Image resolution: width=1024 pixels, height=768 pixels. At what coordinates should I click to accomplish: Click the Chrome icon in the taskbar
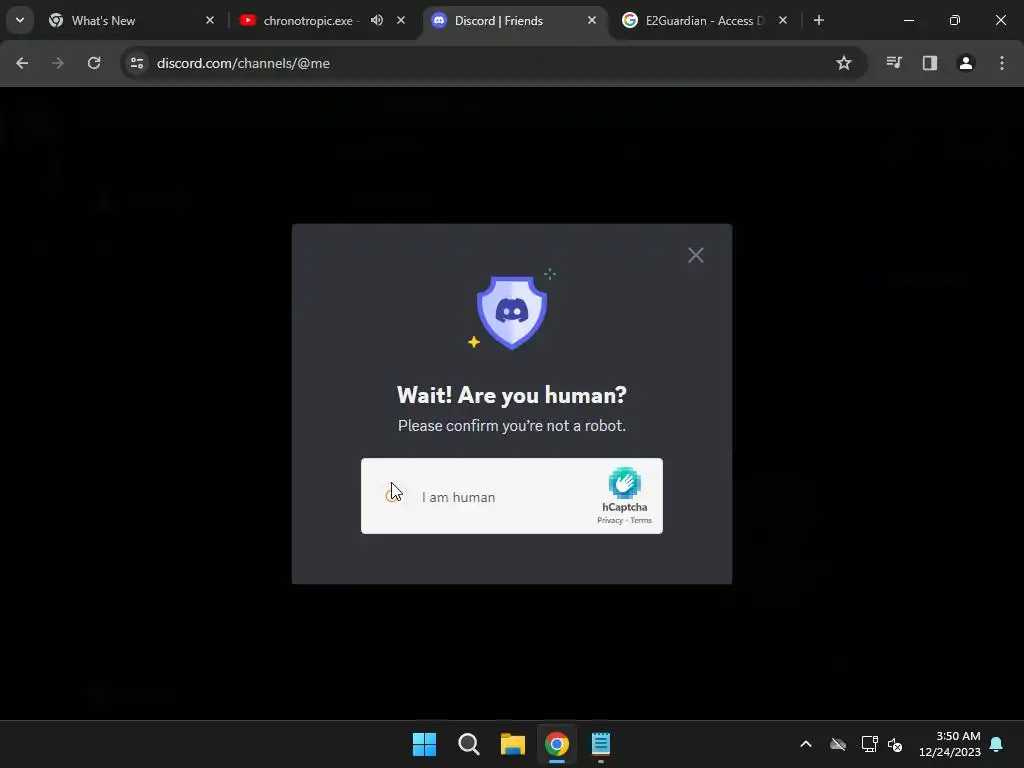point(556,744)
